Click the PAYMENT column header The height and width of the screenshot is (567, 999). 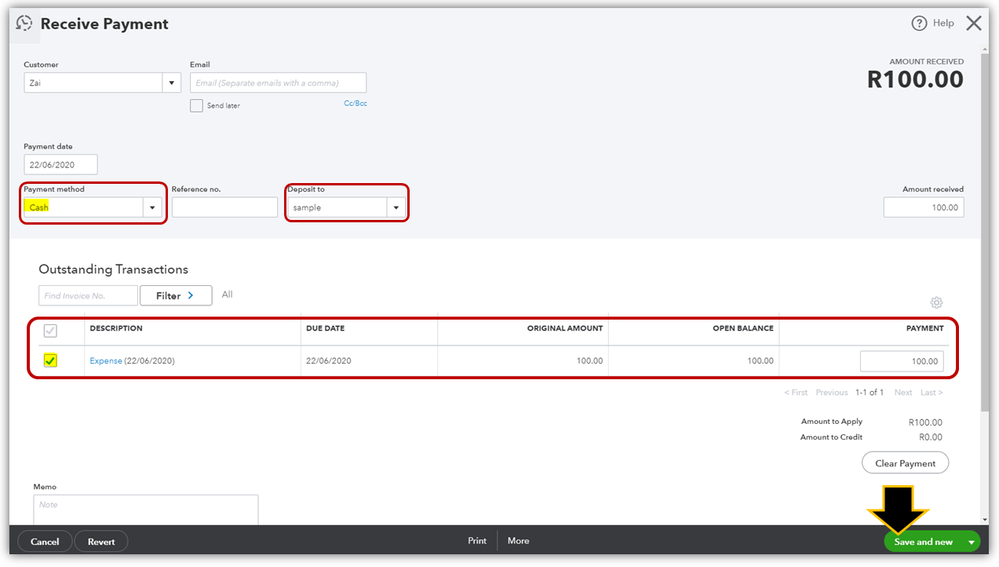tap(924, 328)
